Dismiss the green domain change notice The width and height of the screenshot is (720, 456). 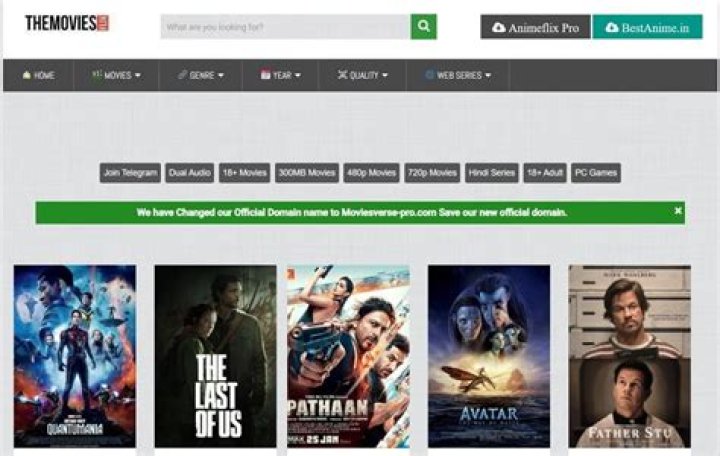pyautogui.click(x=678, y=210)
